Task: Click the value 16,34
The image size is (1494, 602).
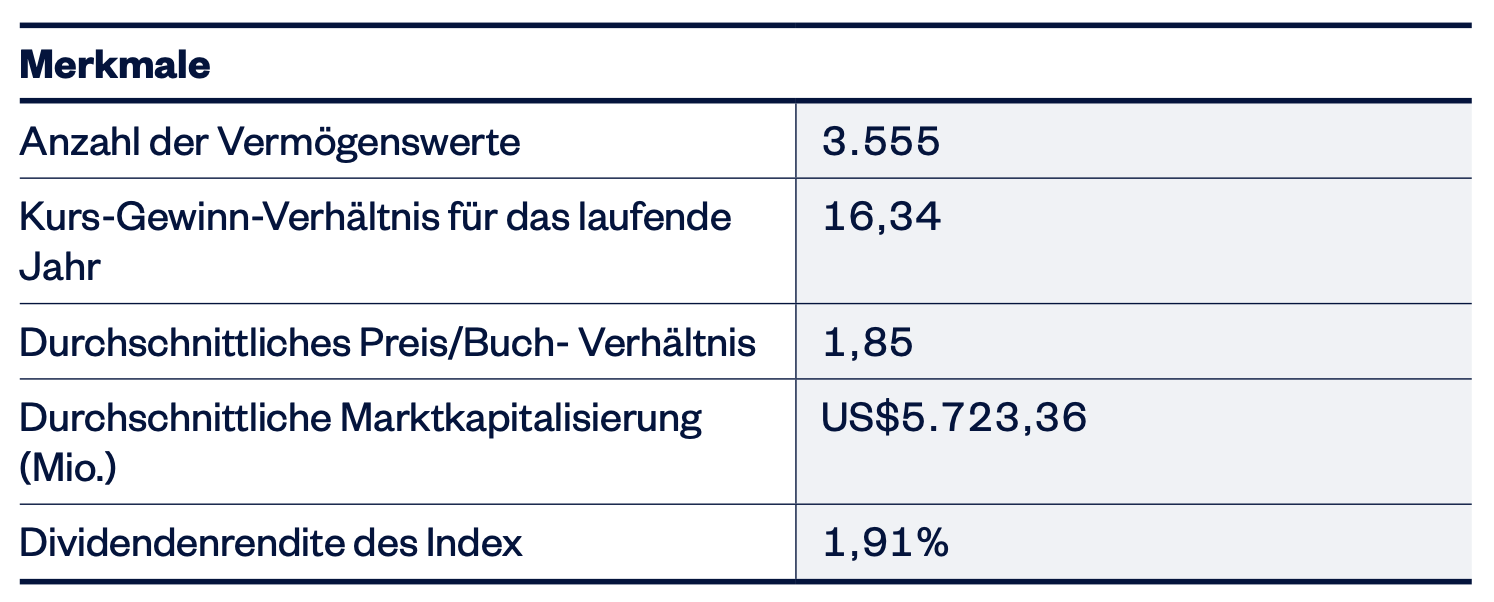Action: click(x=881, y=217)
